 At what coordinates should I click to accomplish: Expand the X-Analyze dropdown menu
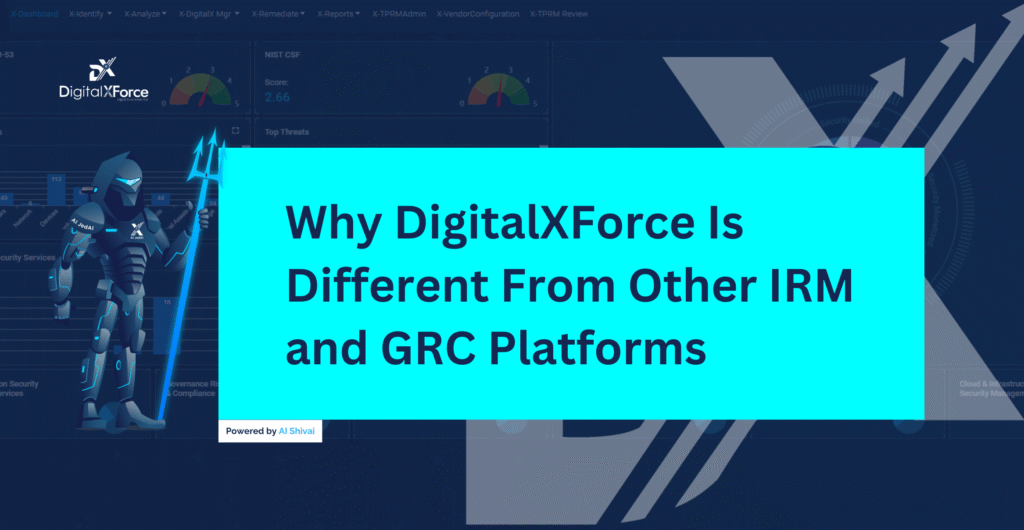146,14
